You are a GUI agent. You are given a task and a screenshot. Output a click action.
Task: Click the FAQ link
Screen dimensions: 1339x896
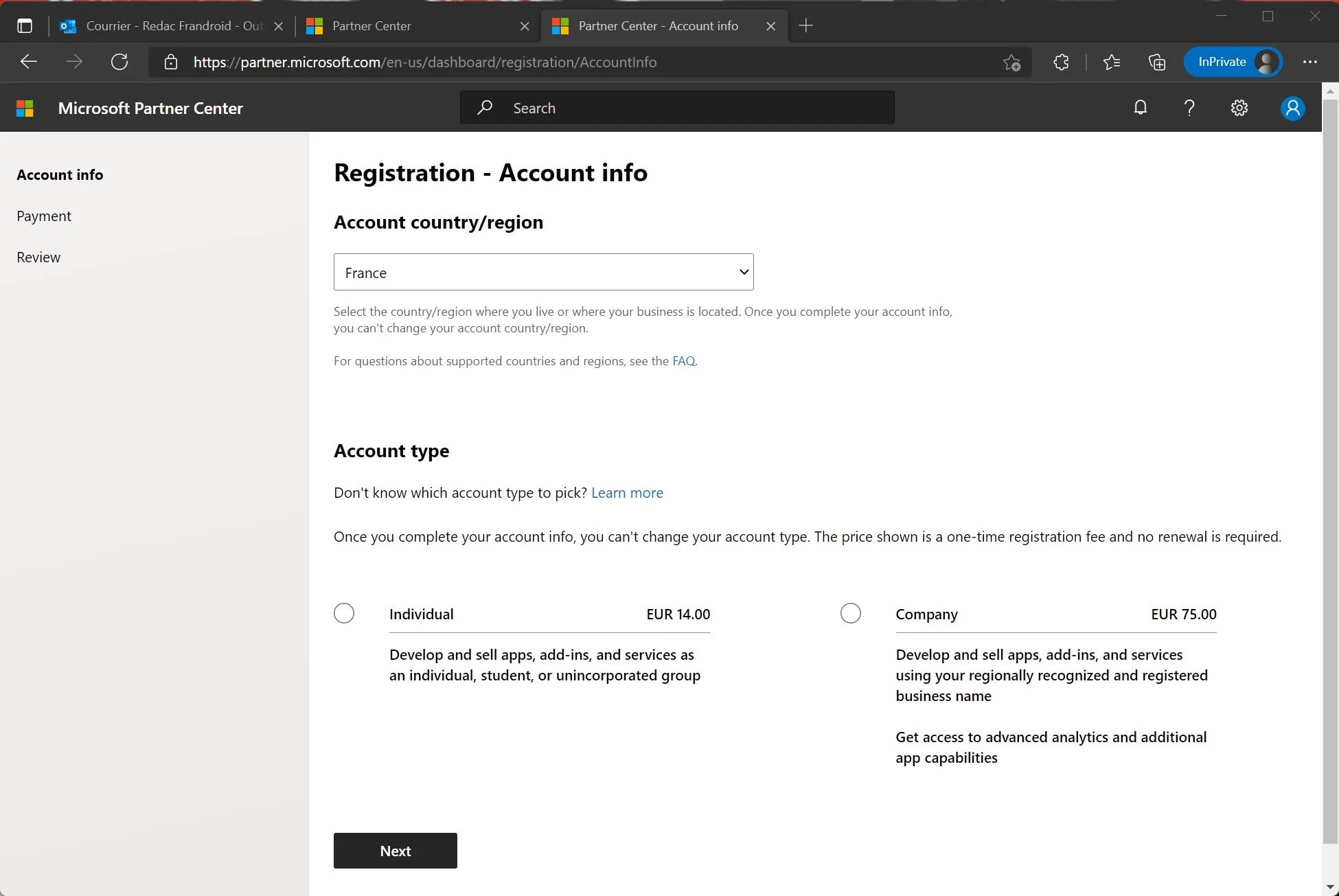[x=683, y=360]
